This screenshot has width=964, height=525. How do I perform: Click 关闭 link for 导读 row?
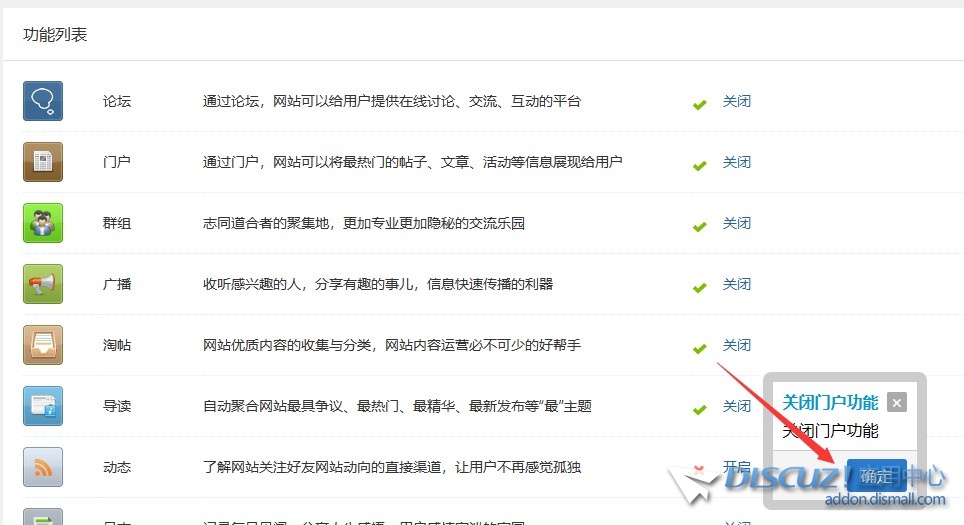pyautogui.click(x=737, y=406)
